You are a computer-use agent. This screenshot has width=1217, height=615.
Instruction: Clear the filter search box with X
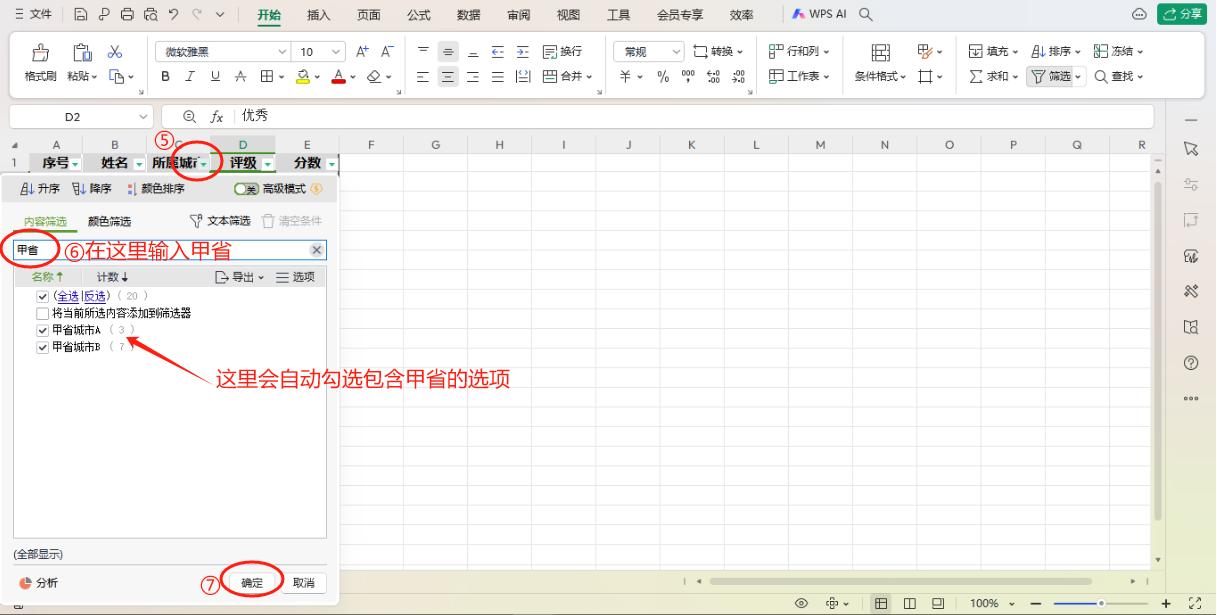point(317,250)
